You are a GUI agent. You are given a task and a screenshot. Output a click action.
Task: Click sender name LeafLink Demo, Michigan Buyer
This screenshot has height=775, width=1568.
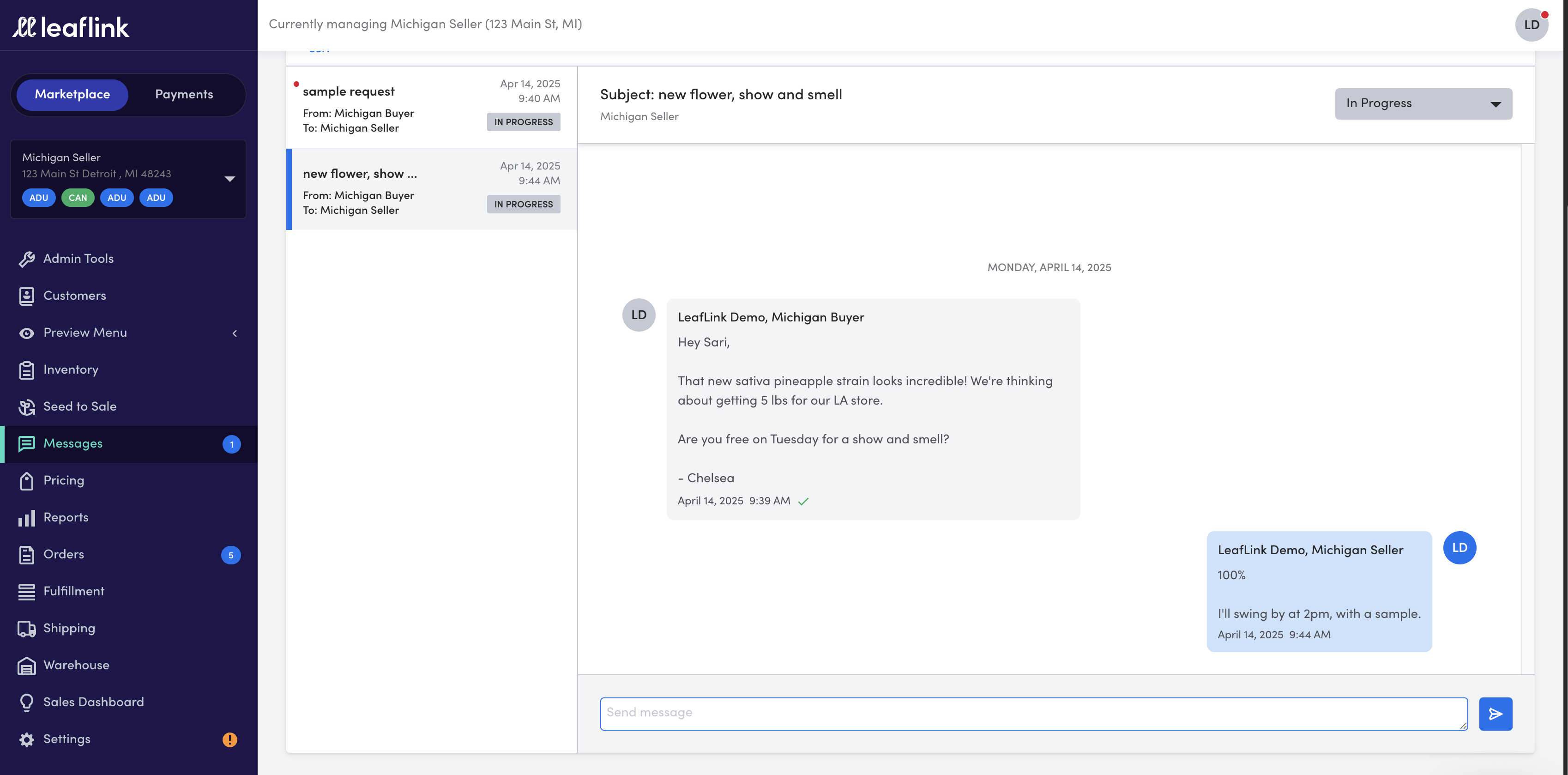(x=771, y=317)
